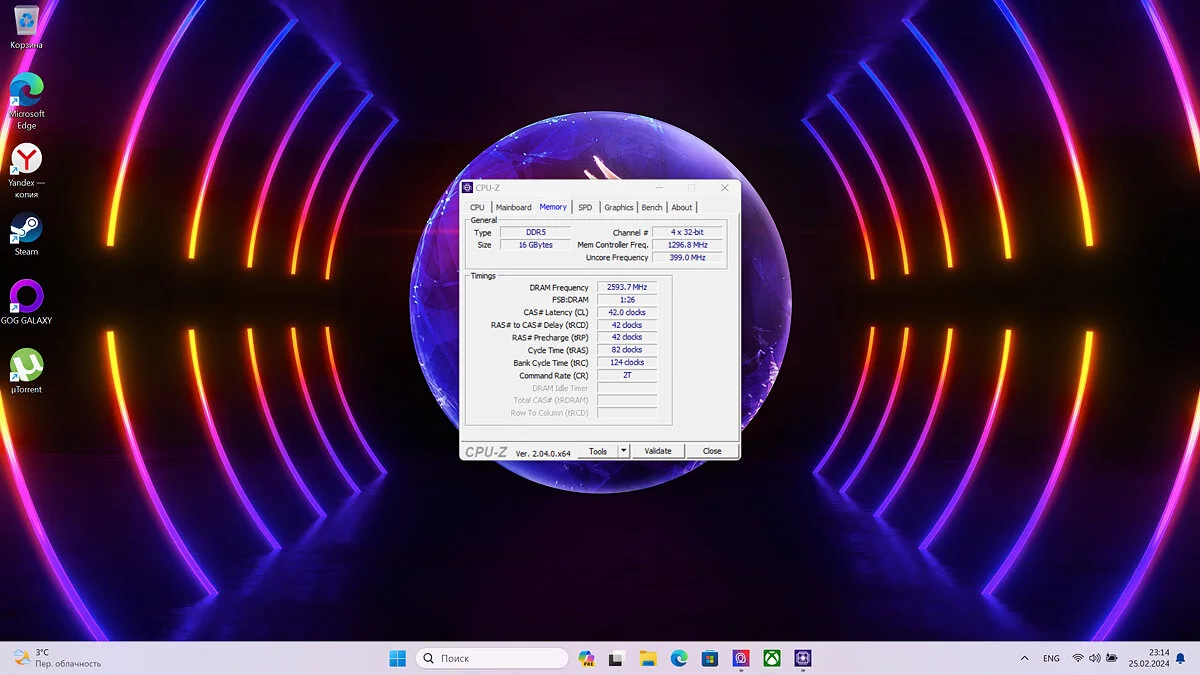Show hidden system tray icons chevron
The height and width of the screenshot is (675, 1200).
1024,658
